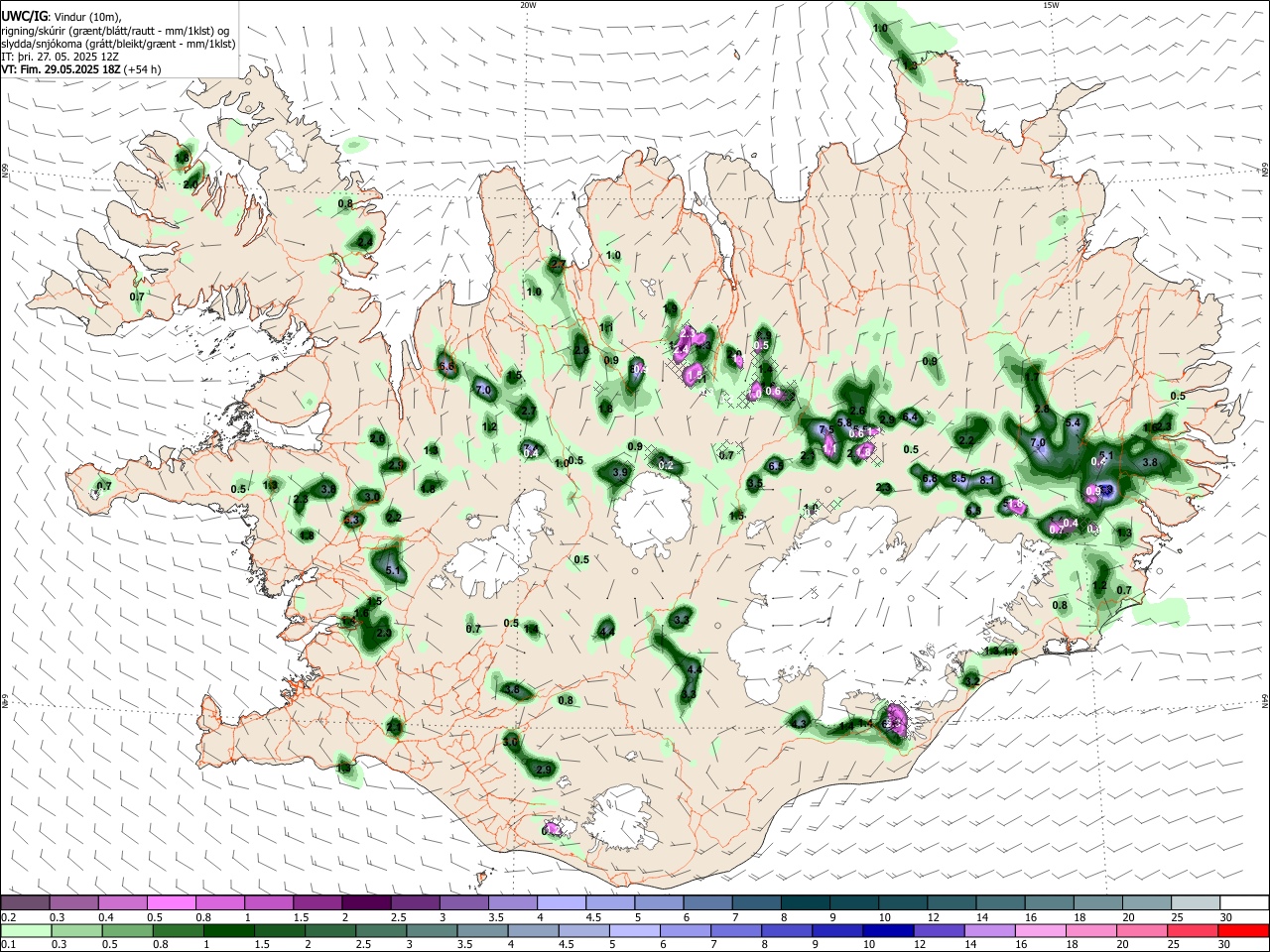Click the '8.1' precipitation value on the map
The image size is (1270, 952).
[987, 480]
